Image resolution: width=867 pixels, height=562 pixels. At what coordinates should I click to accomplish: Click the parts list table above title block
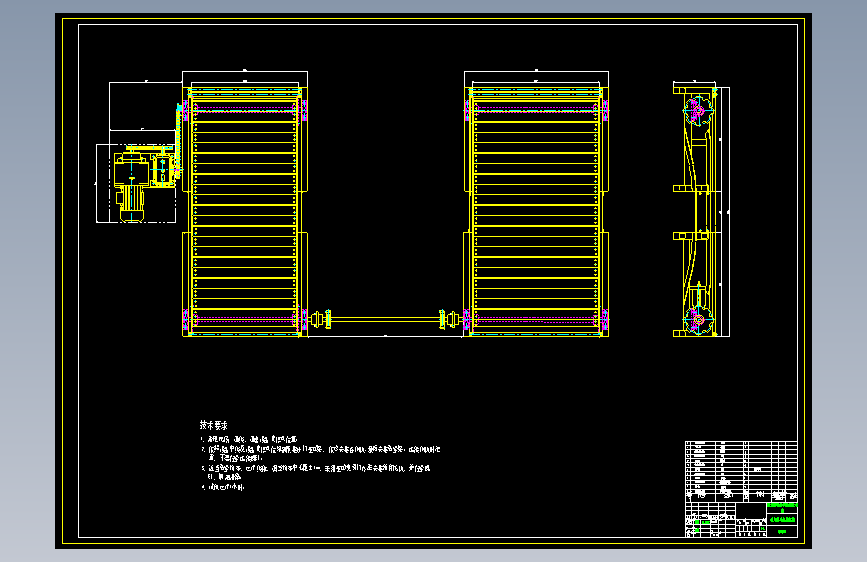pyautogui.click(x=741, y=471)
